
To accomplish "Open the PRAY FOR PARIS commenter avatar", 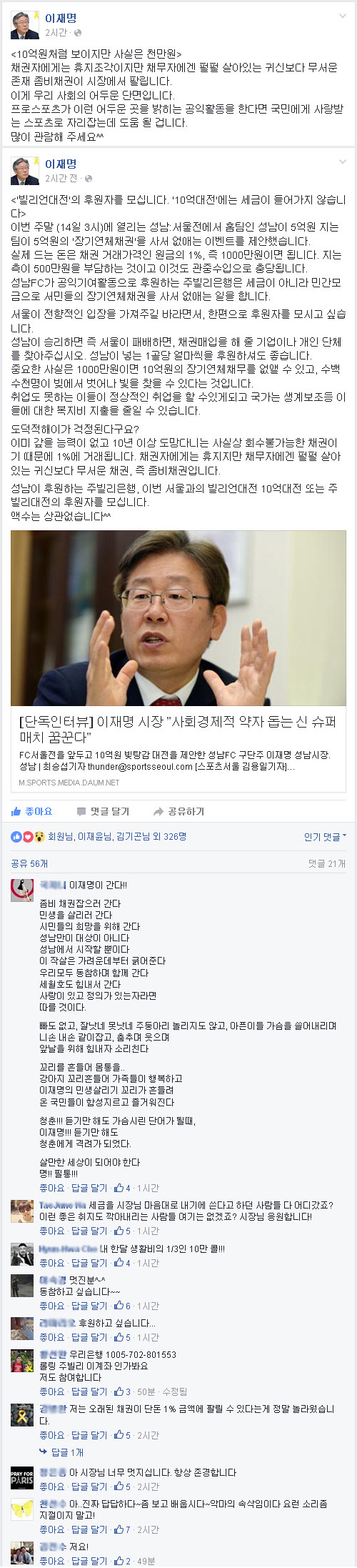I will click(22, 1479).
